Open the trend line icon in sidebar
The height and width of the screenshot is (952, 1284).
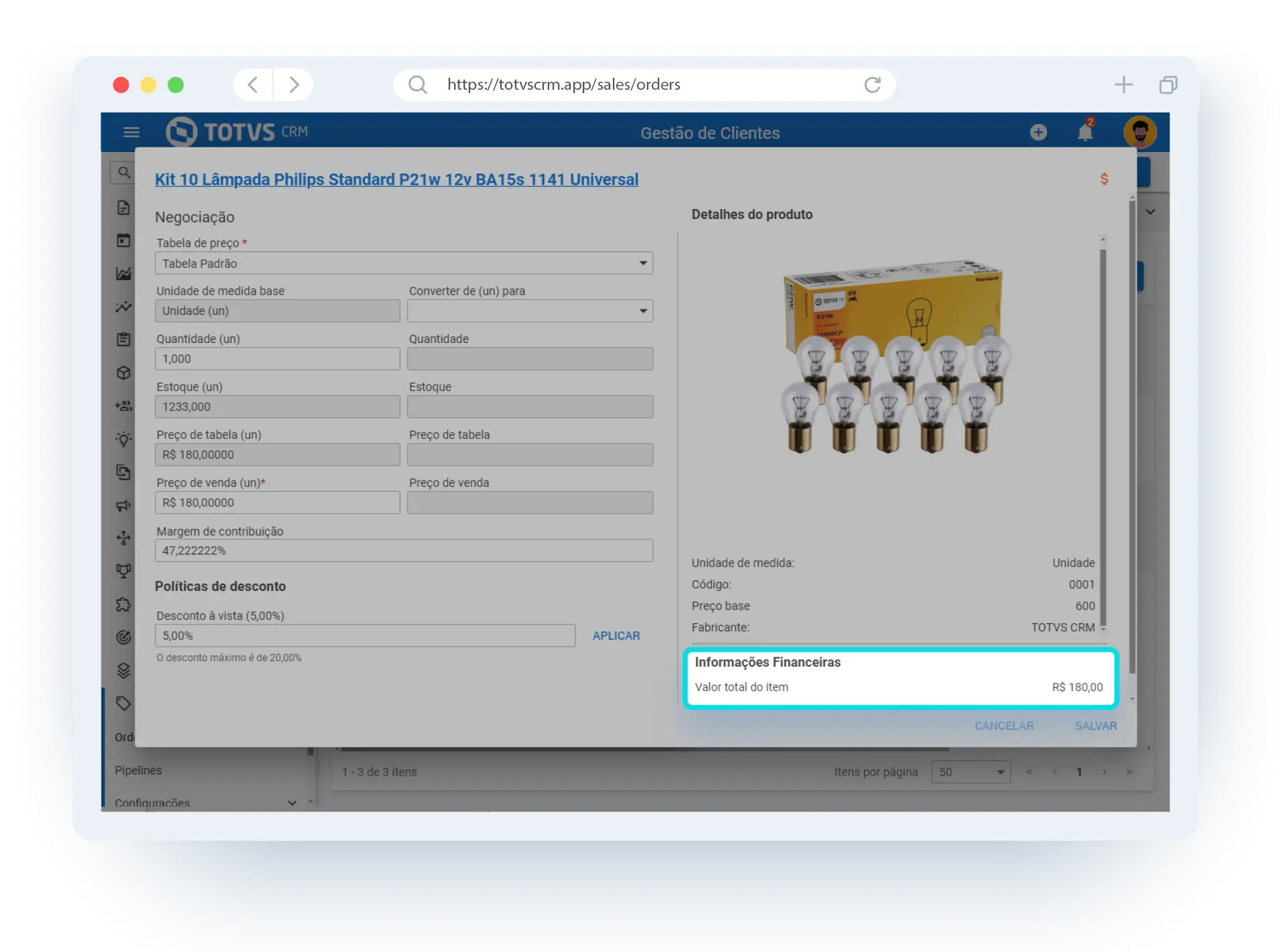[123, 306]
